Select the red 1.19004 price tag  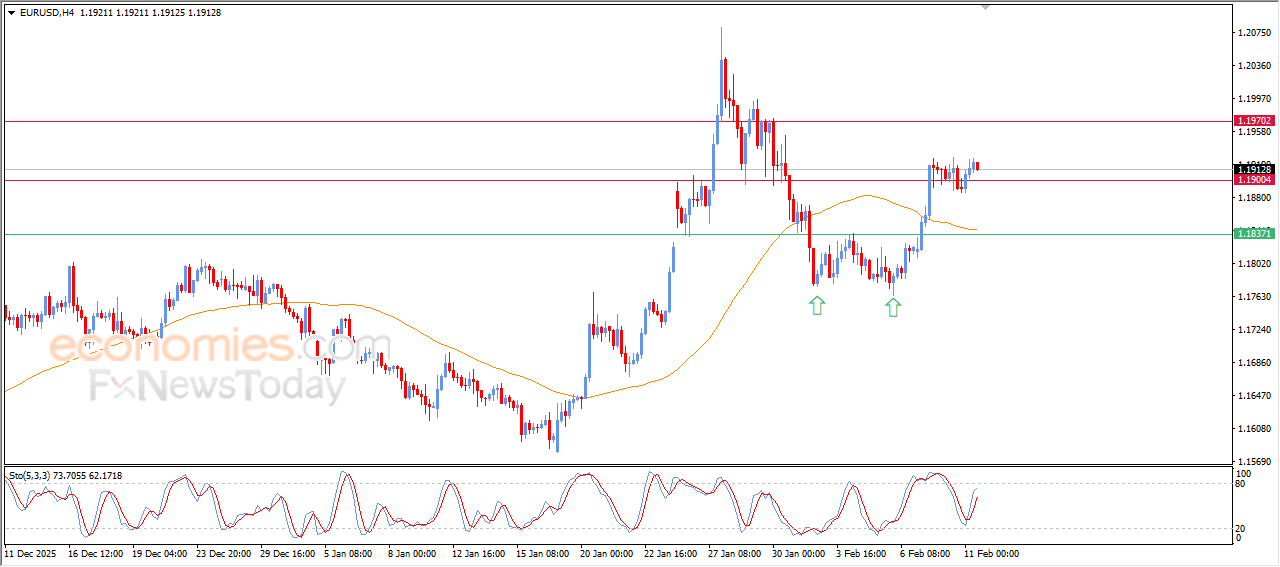(x=1254, y=180)
